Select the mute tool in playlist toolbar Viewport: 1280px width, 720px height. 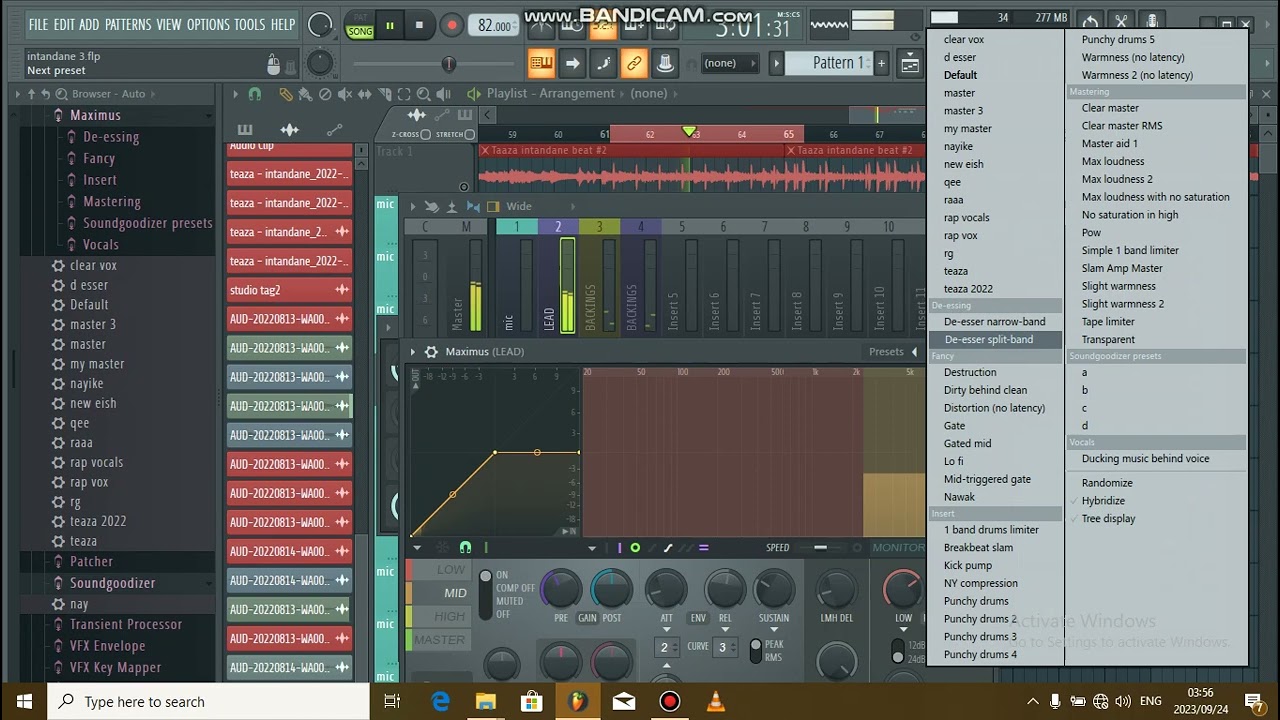tap(344, 94)
